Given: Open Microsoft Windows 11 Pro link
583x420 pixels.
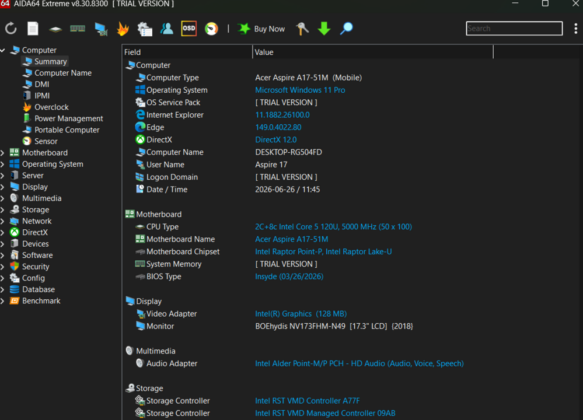Looking at the screenshot, I should click(x=300, y=90).
